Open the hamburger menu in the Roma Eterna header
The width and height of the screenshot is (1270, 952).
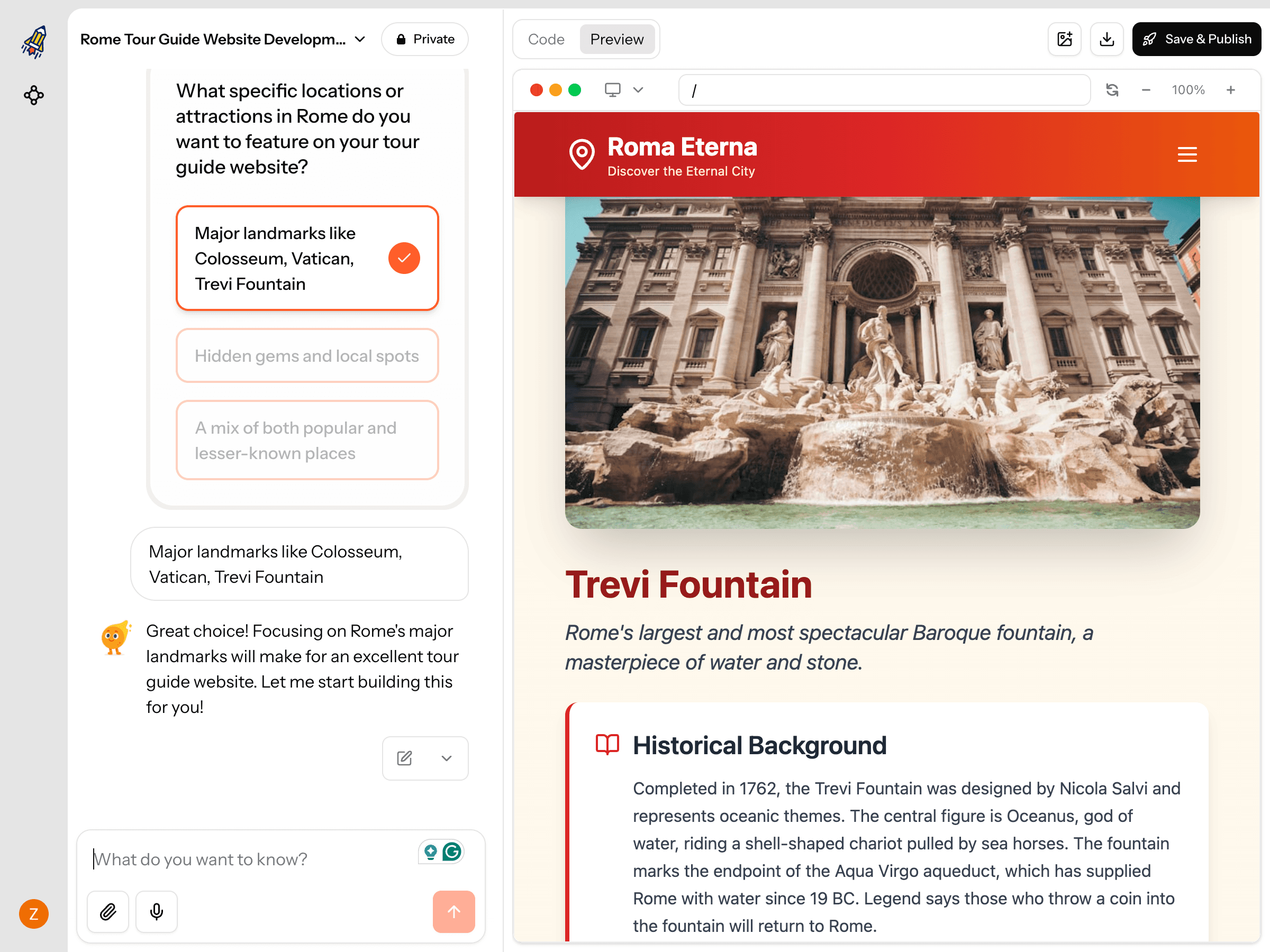pyautogui.click(x=1187, y=154)
